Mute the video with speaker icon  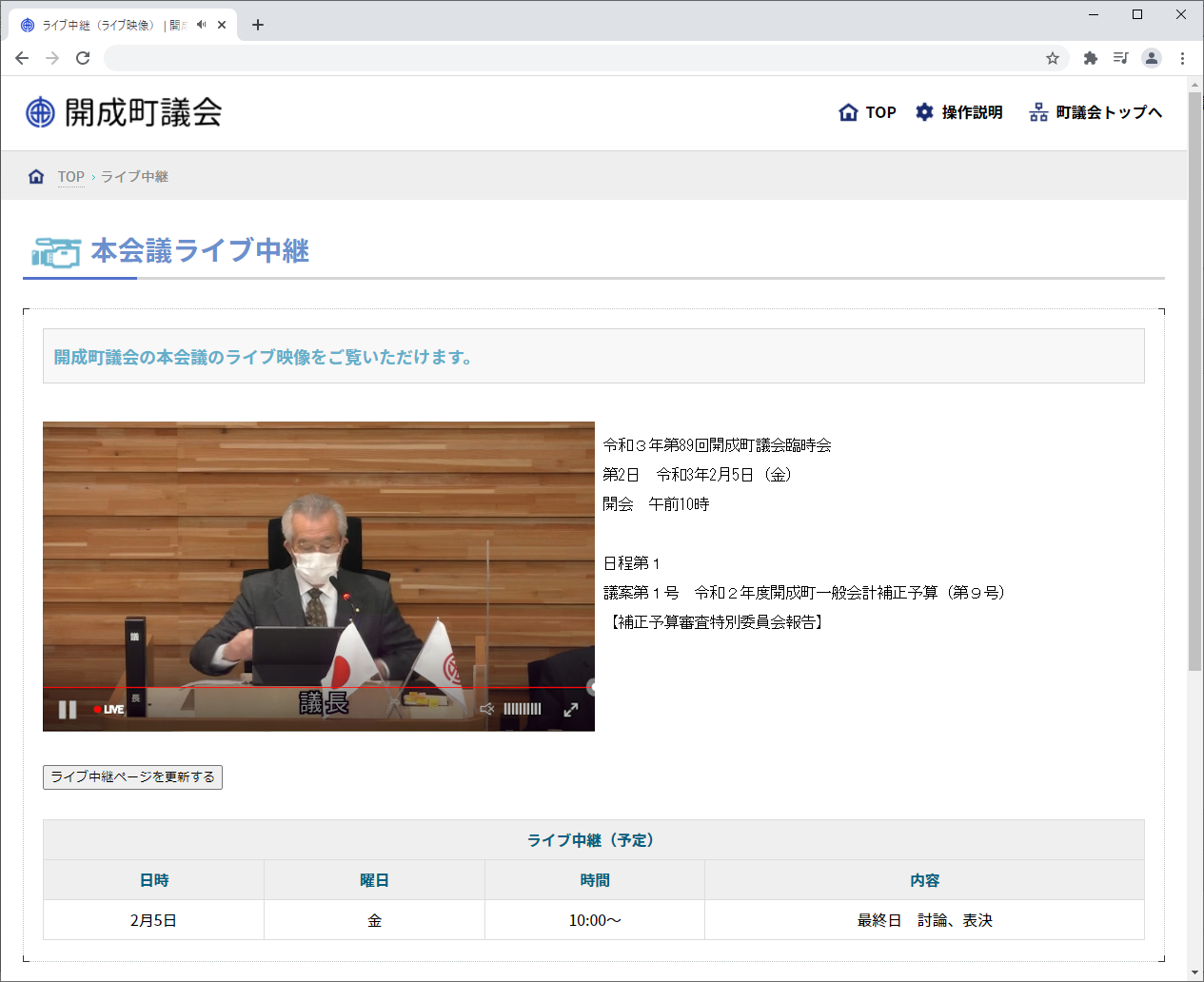pos(487,709)
